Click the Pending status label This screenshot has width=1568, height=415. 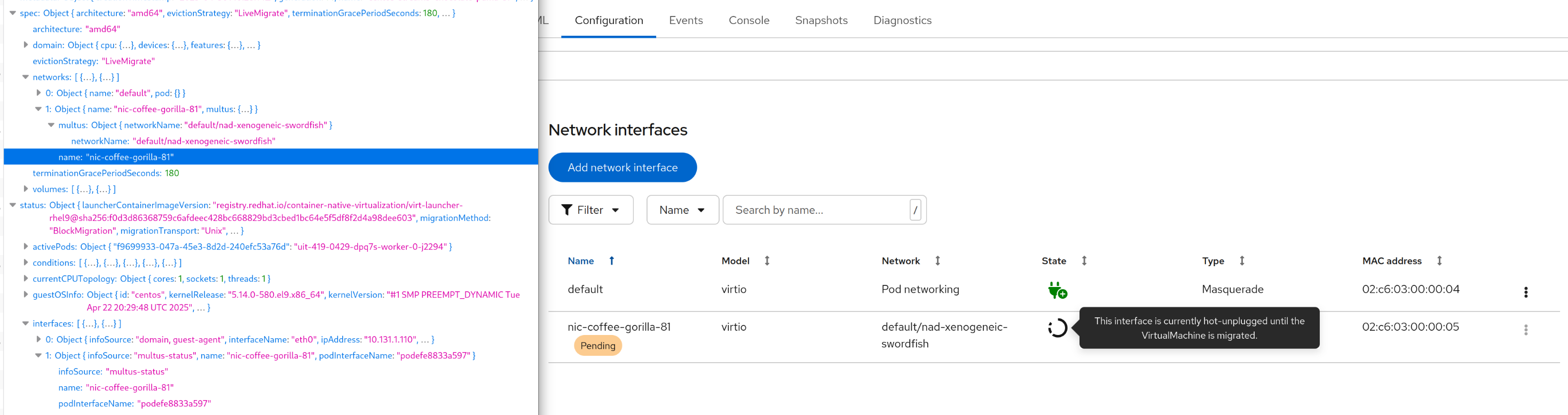[x=598, y=346]
